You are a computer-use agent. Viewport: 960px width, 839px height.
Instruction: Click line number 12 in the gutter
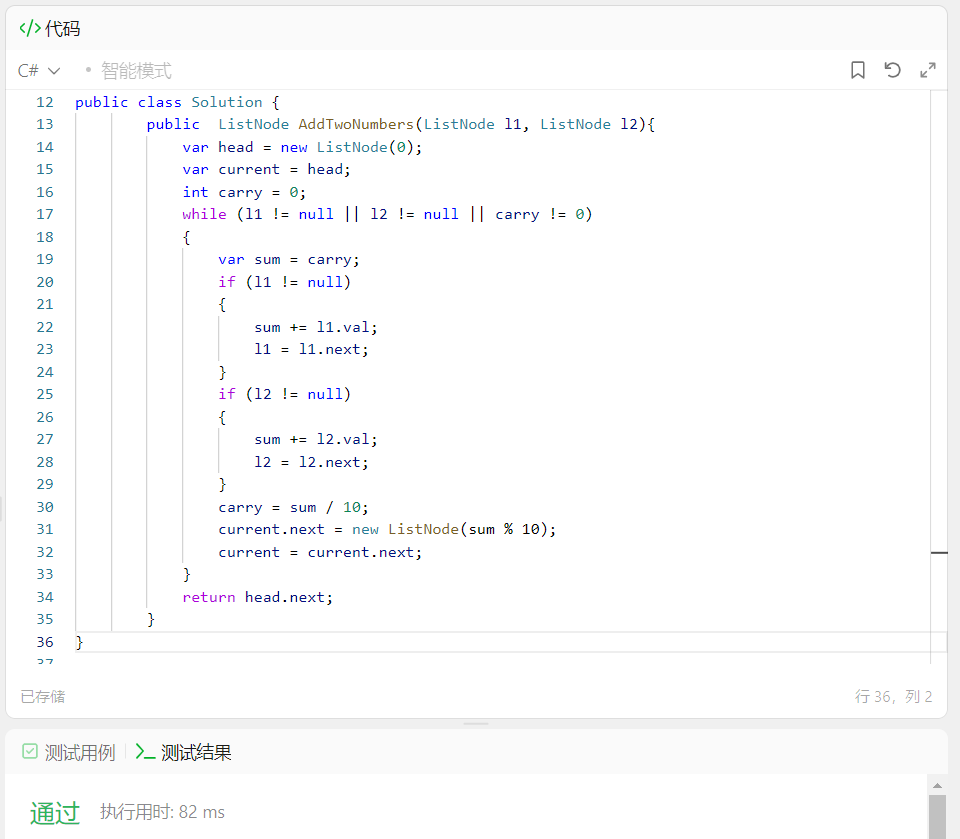[45, 102]
